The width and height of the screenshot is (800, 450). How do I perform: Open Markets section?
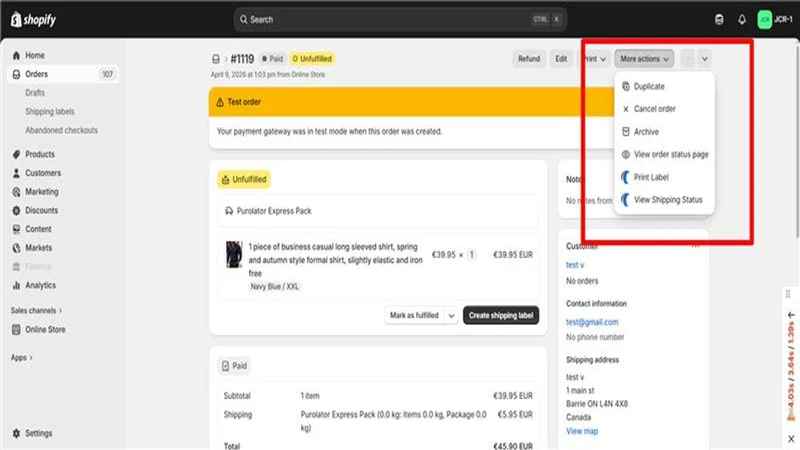click(x=39, y=248)
